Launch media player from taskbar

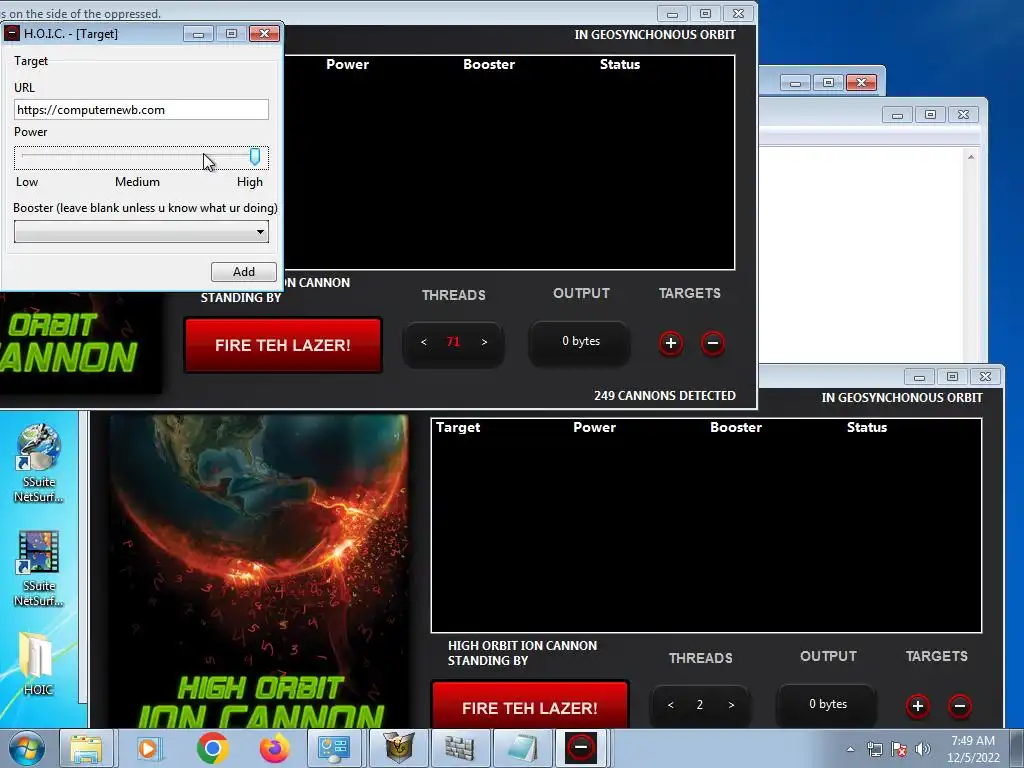point(148,748)
